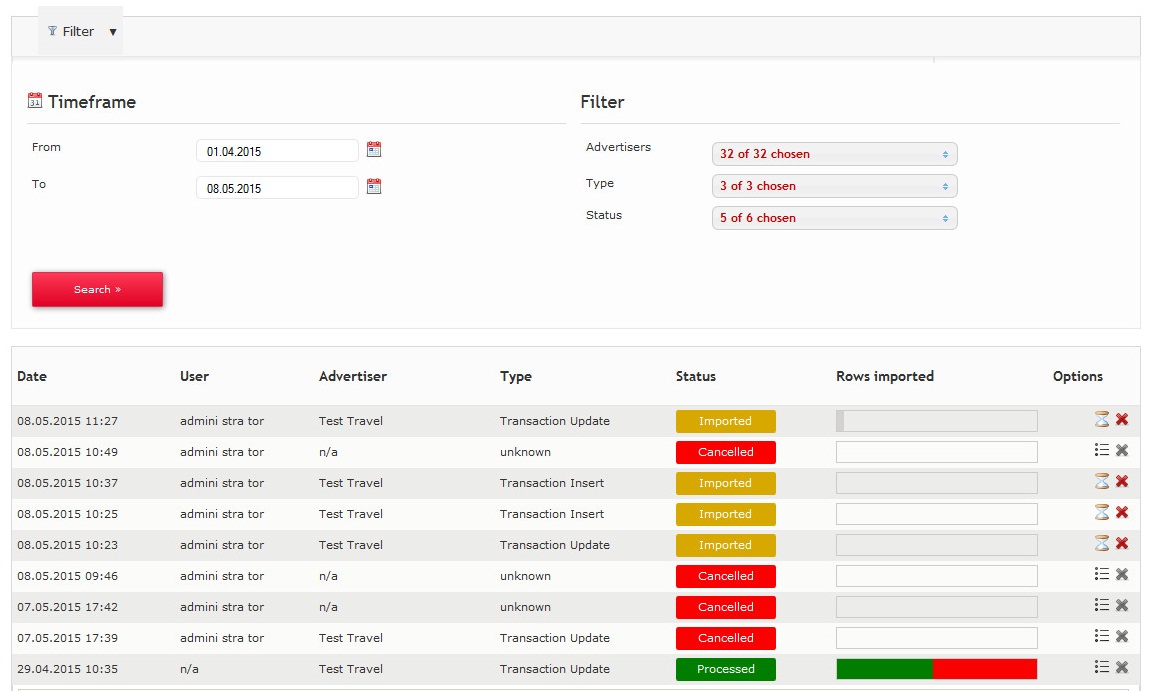
Task: Open the From date calendar picker
Action: (374, 150)
